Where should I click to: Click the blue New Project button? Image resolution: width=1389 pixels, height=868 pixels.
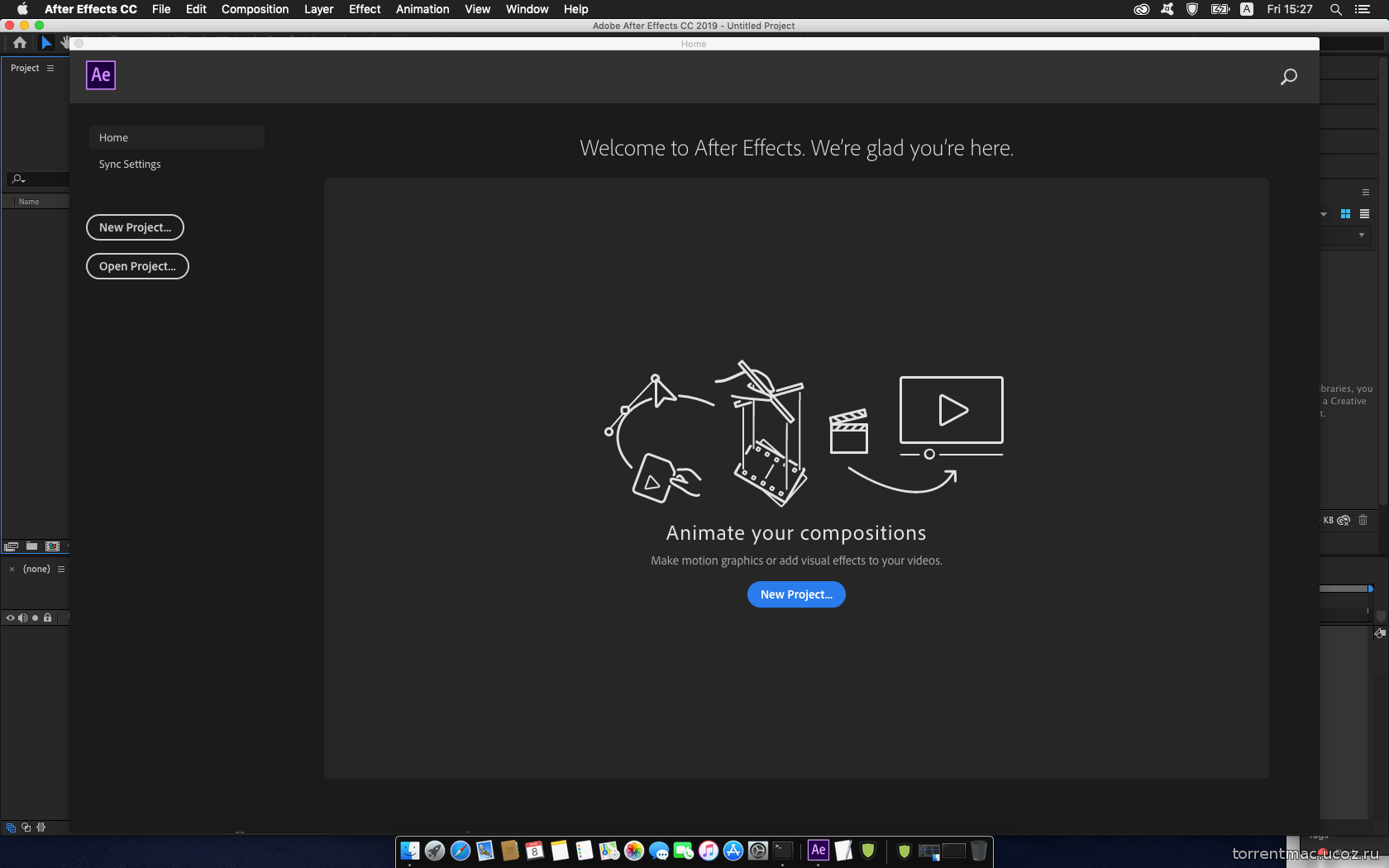pyautogui.click(x=796, y=594)
